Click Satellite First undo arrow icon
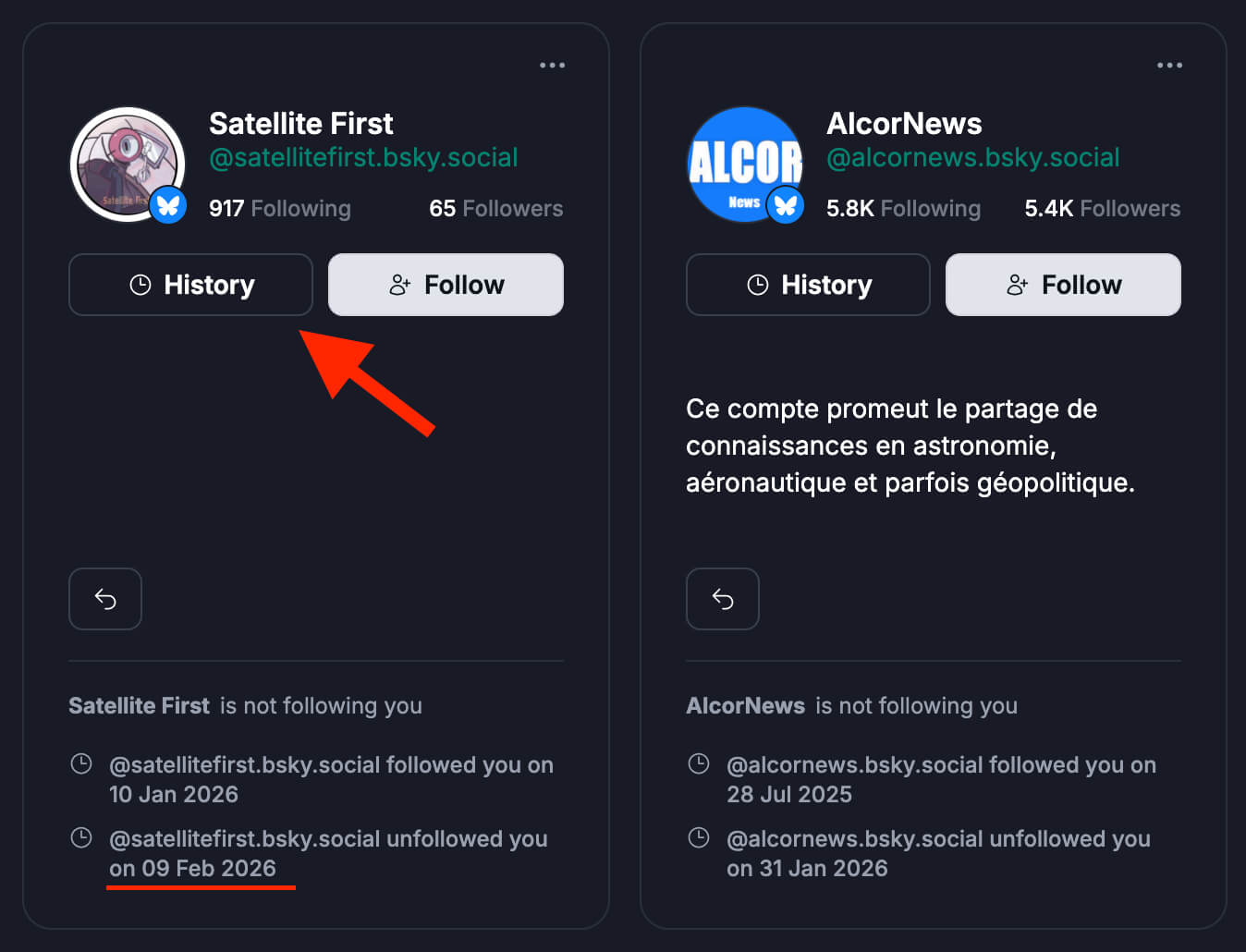Screen dimensions: 1246x952 (x=105, y=599)
